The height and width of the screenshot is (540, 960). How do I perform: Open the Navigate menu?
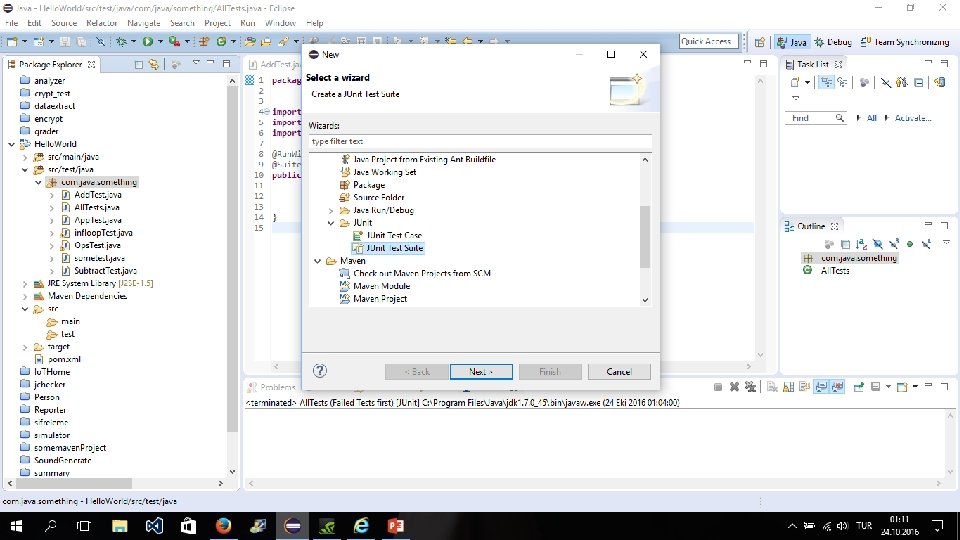pos(144,23)
